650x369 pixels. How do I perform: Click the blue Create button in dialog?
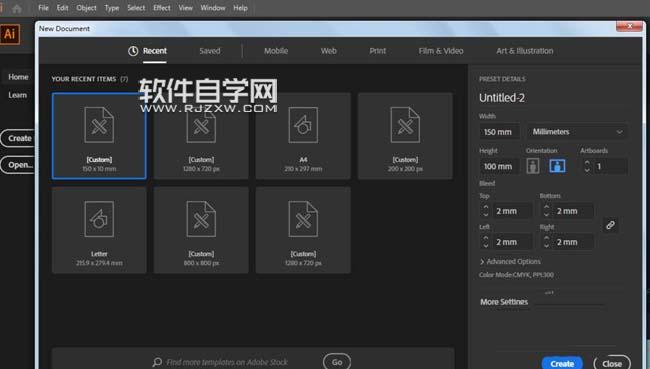pyautogui.click(x=562, y=364)
